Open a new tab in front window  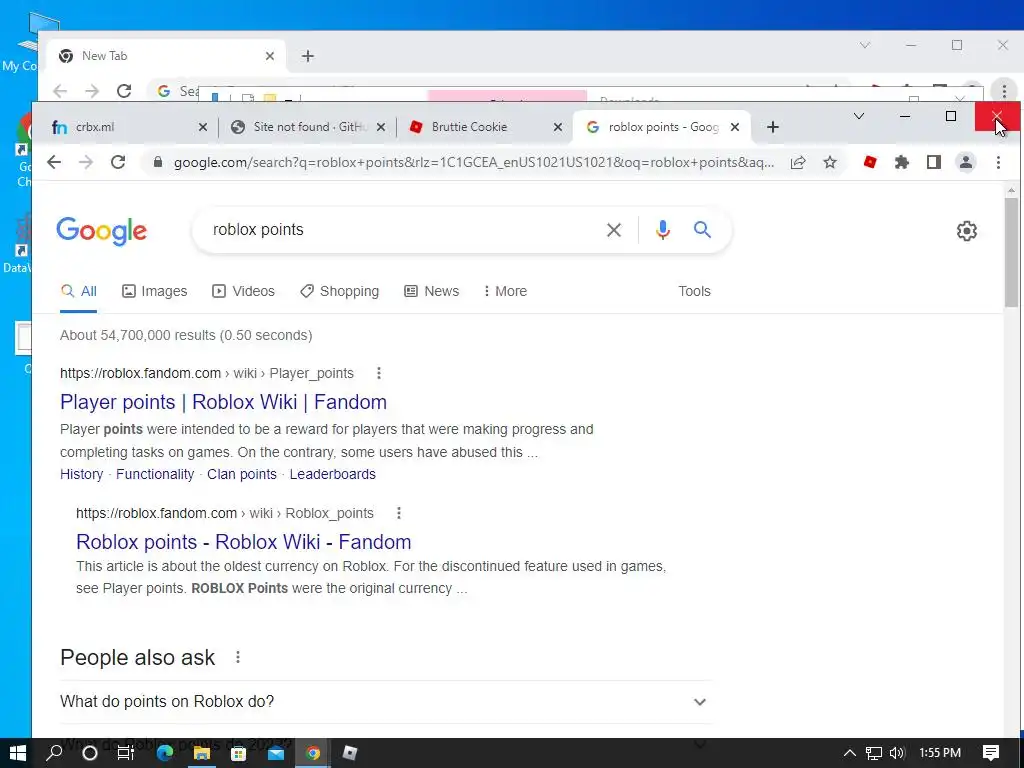coord(773,127)
